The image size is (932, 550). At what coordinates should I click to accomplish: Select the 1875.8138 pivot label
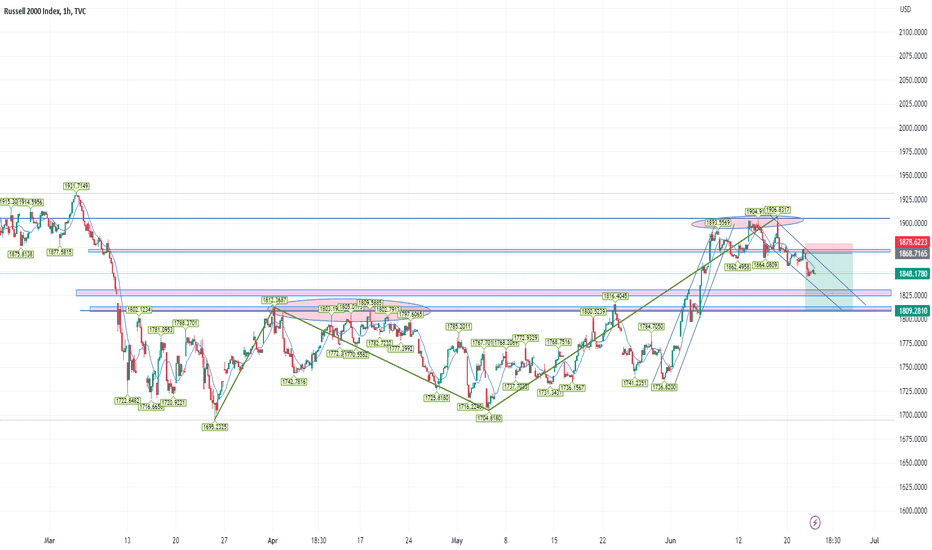tap(20, 254)
